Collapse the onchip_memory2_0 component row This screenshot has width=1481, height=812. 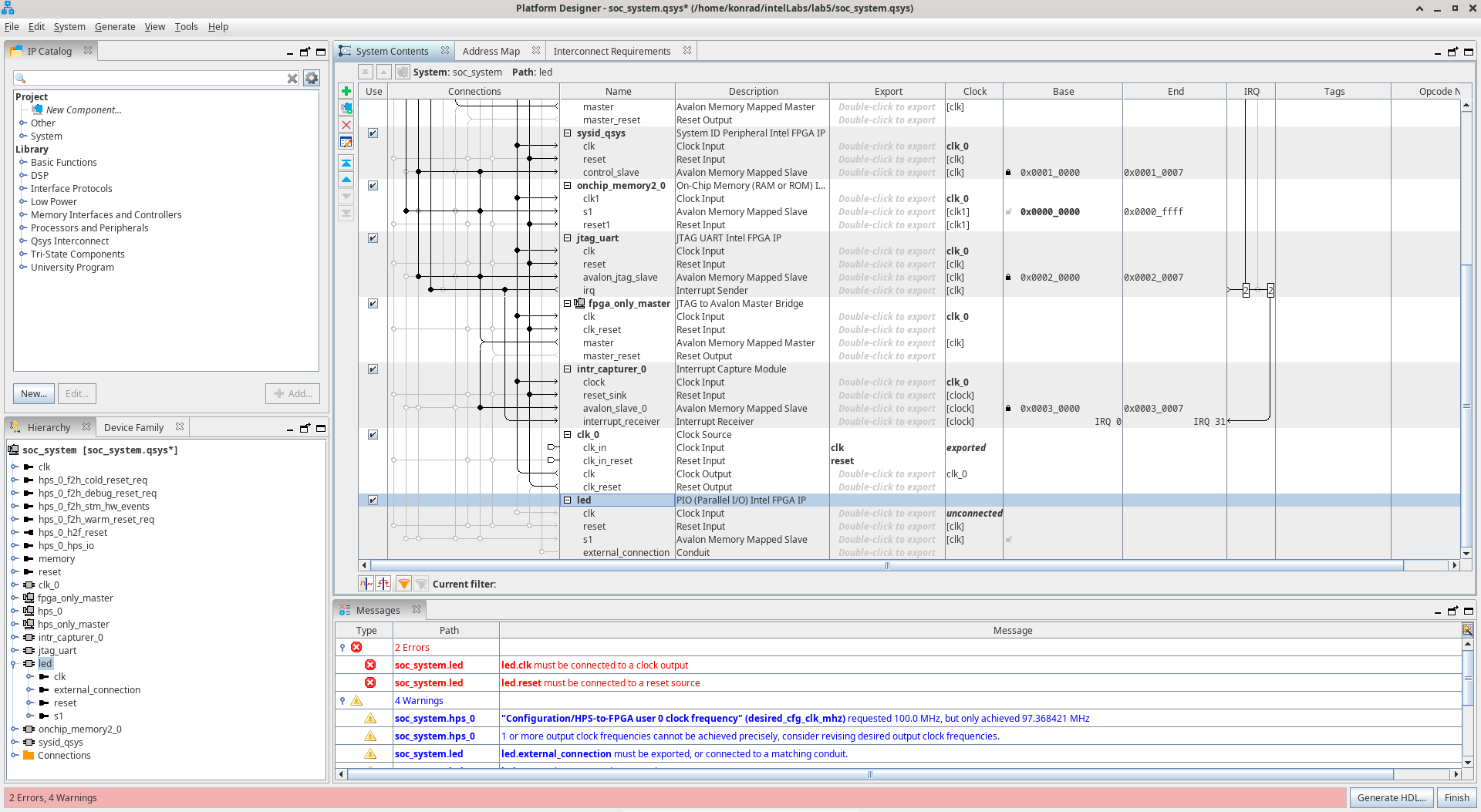568,186
